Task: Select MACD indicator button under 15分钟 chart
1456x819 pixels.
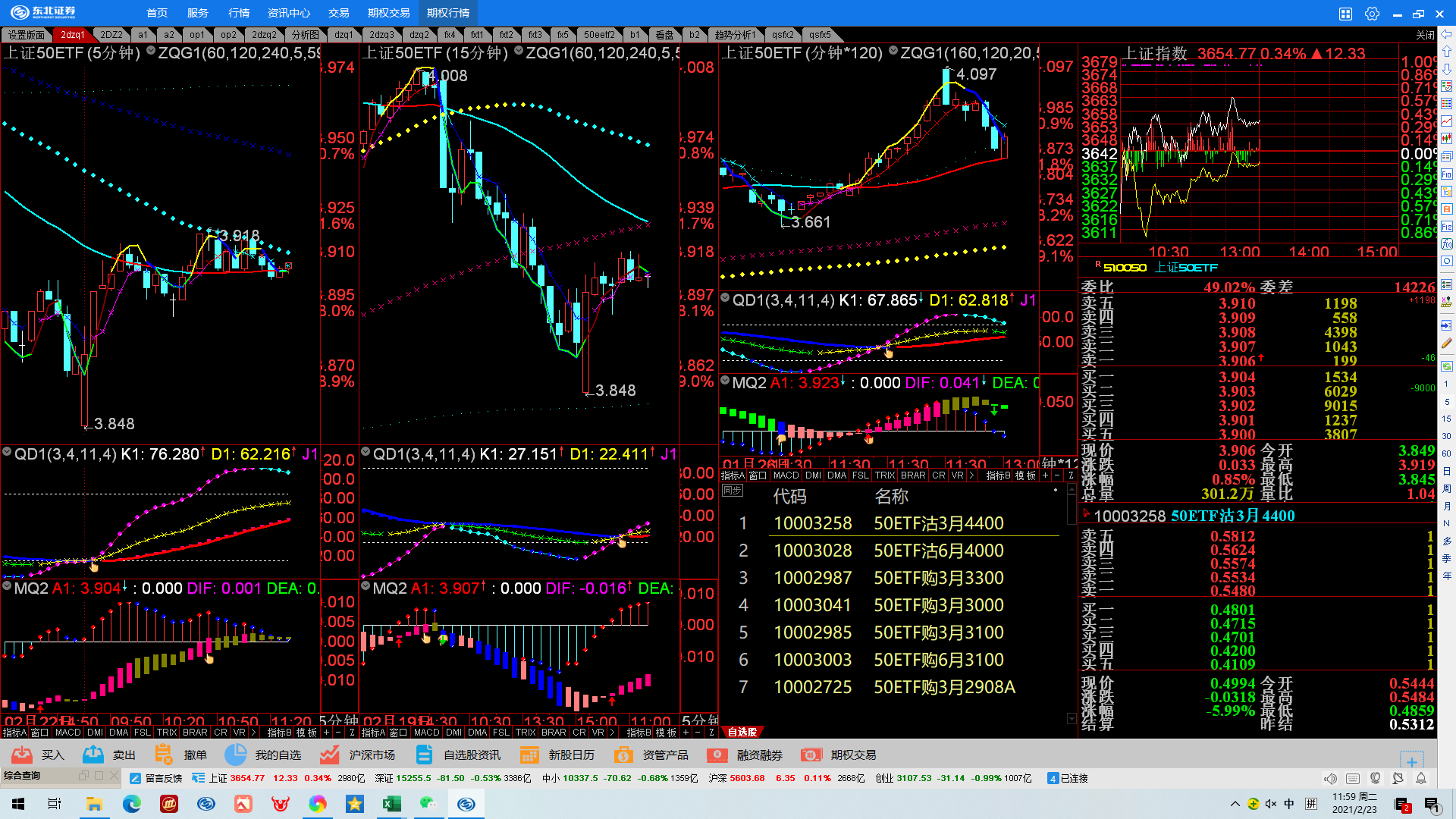Action: point(426,733)
